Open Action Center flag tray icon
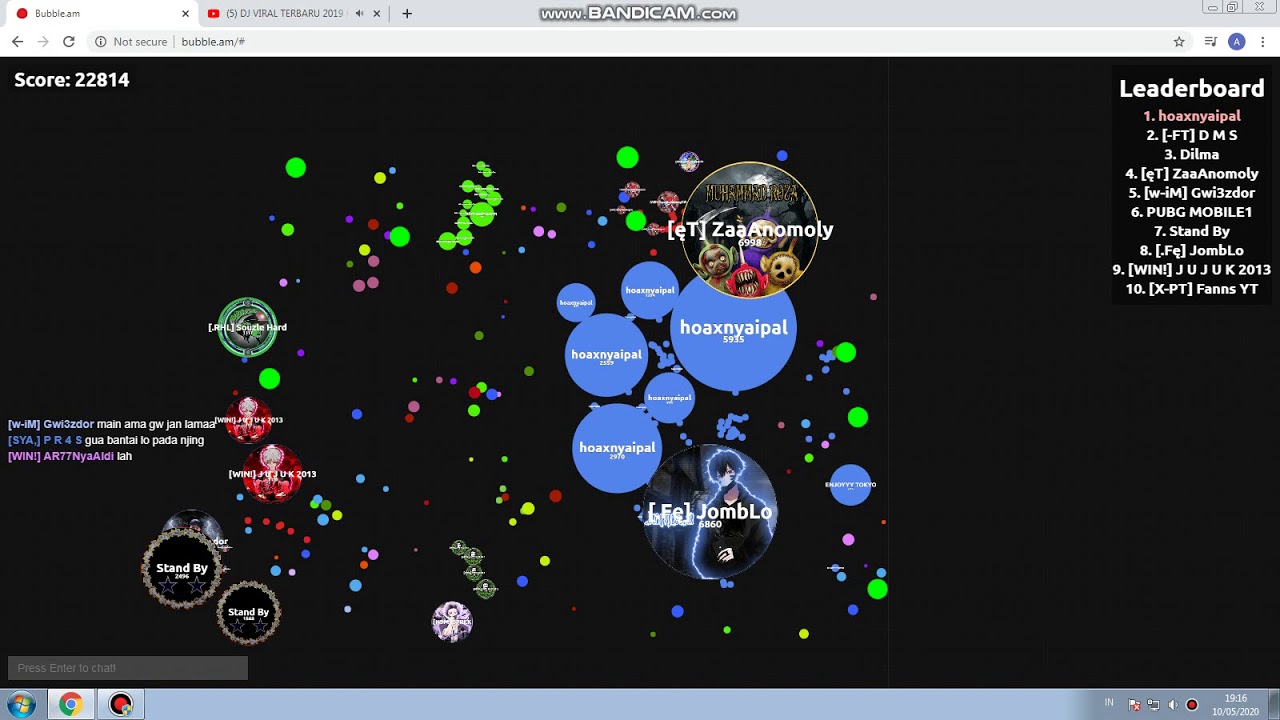 point(1134,705)
